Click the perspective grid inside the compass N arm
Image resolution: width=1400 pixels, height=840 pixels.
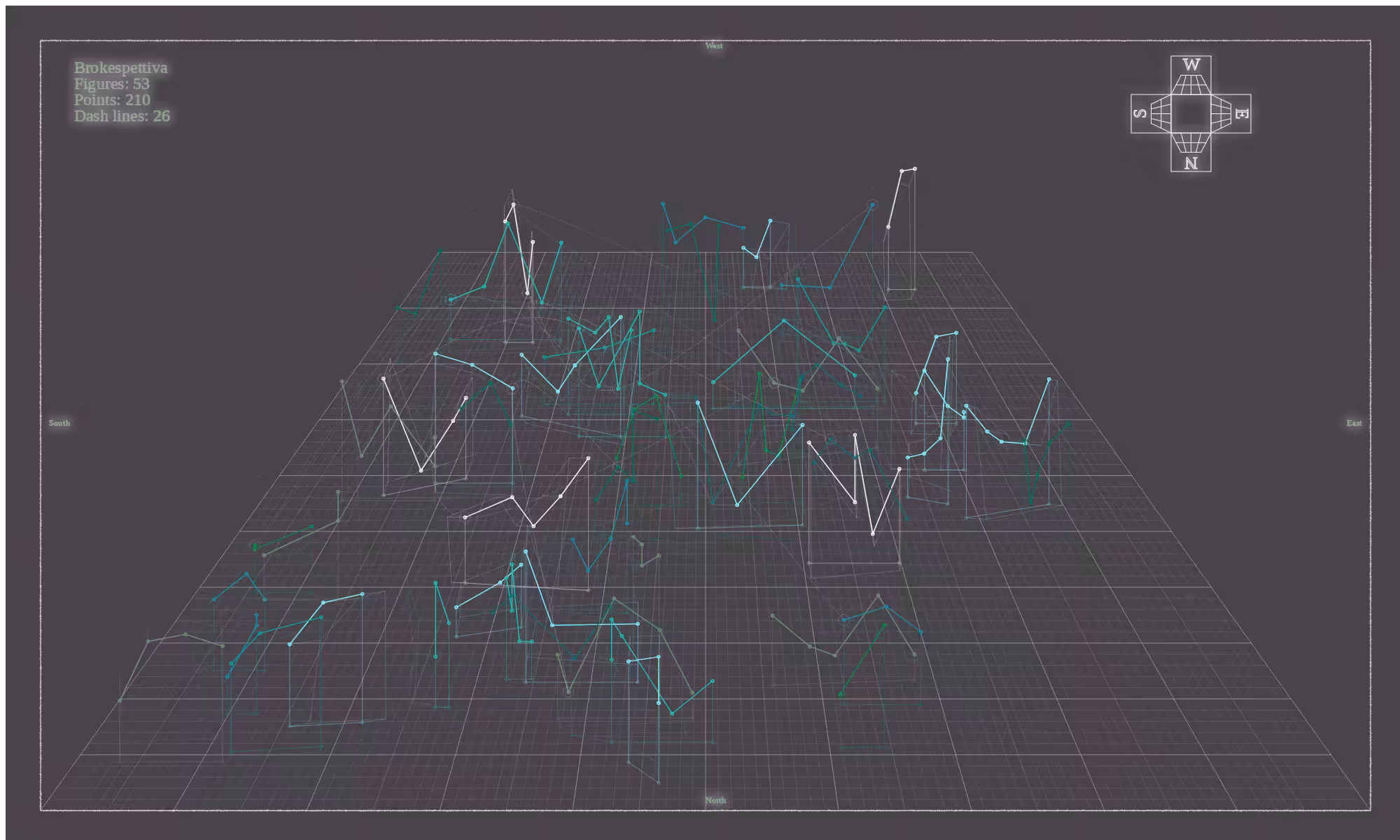(x=1191, y=143)
